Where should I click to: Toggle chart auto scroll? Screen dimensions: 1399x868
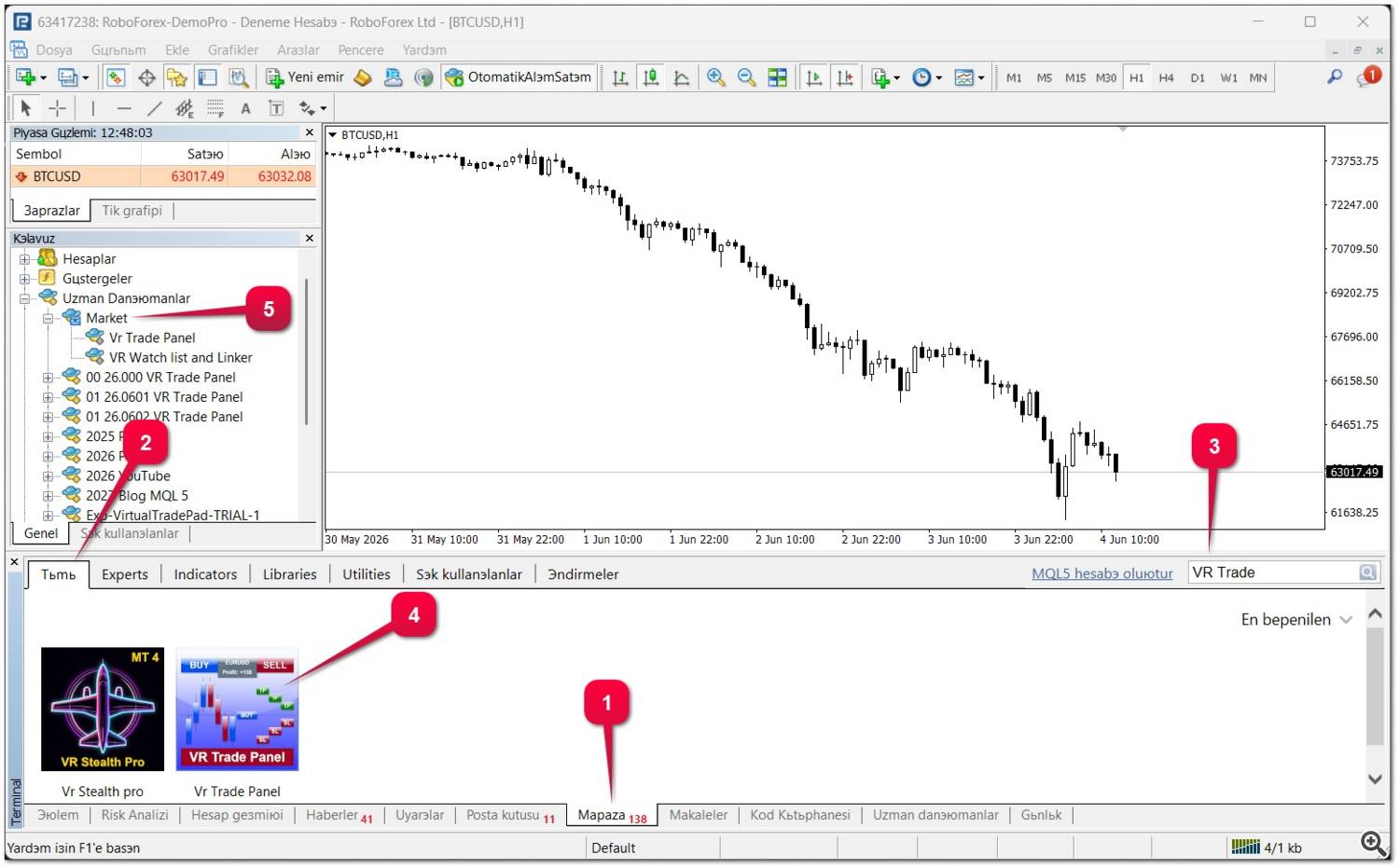click(x=814, y=77)
